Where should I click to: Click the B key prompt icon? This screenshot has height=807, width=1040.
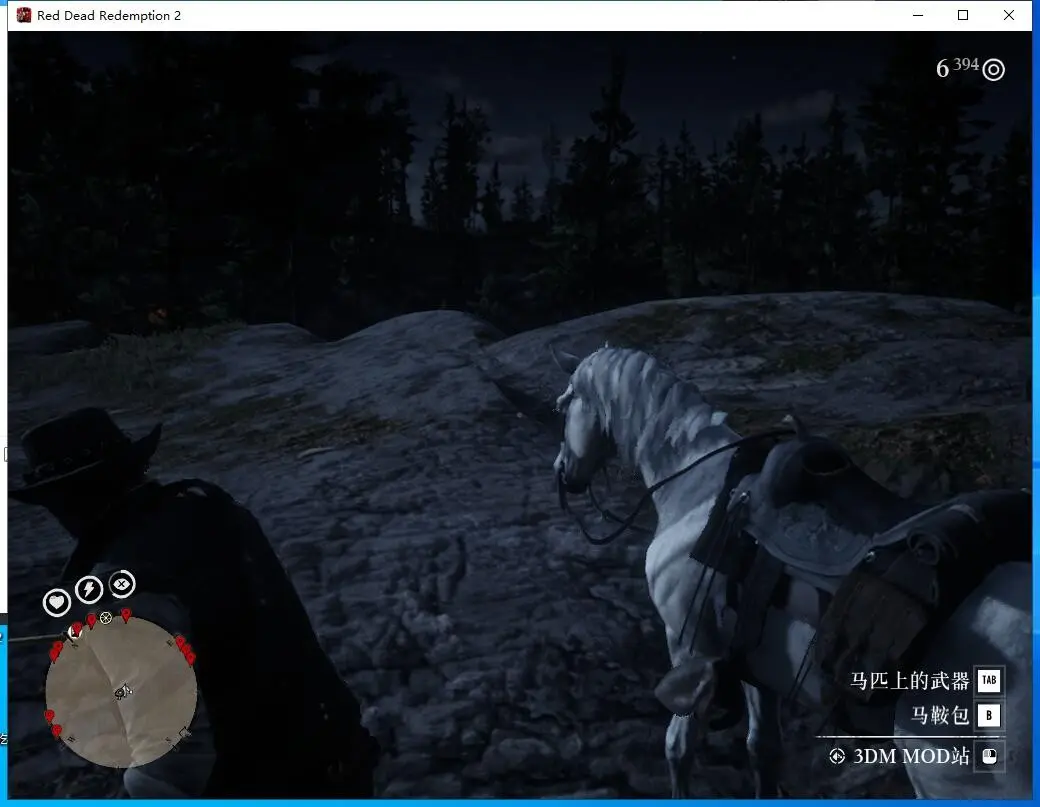pos(989,715)
